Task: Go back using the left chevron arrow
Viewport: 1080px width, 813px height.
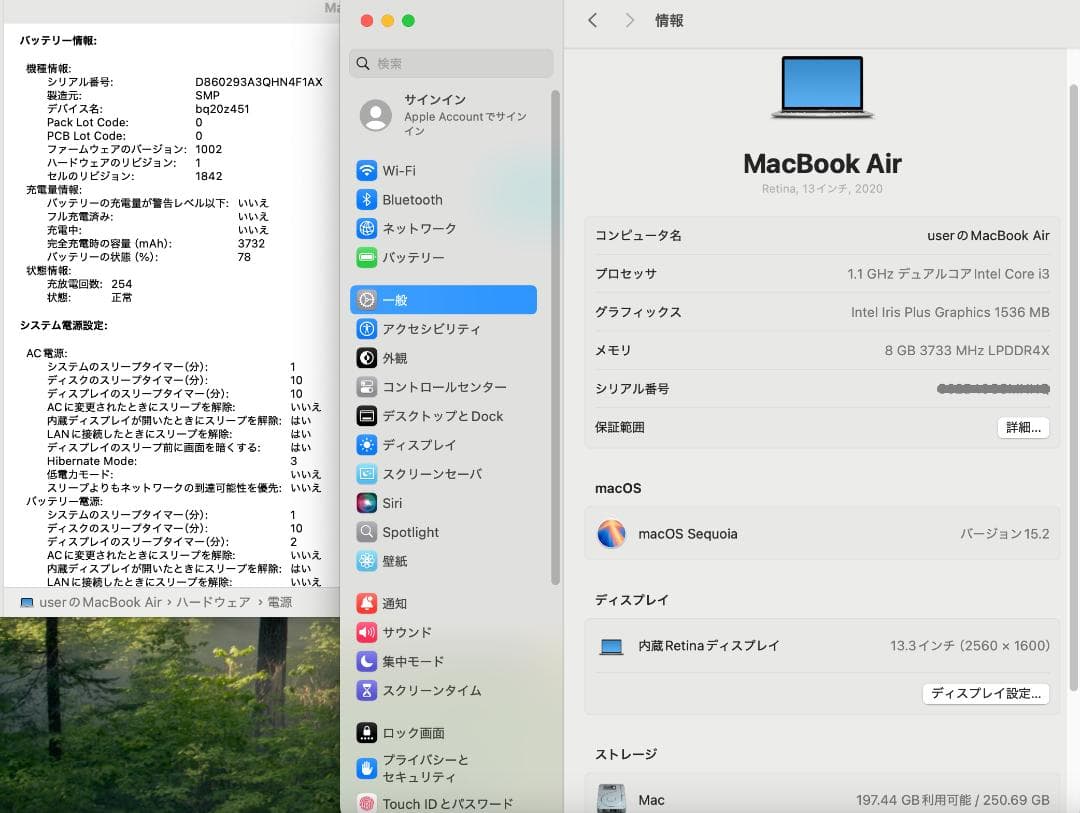Action: click(x=592, y=20)
